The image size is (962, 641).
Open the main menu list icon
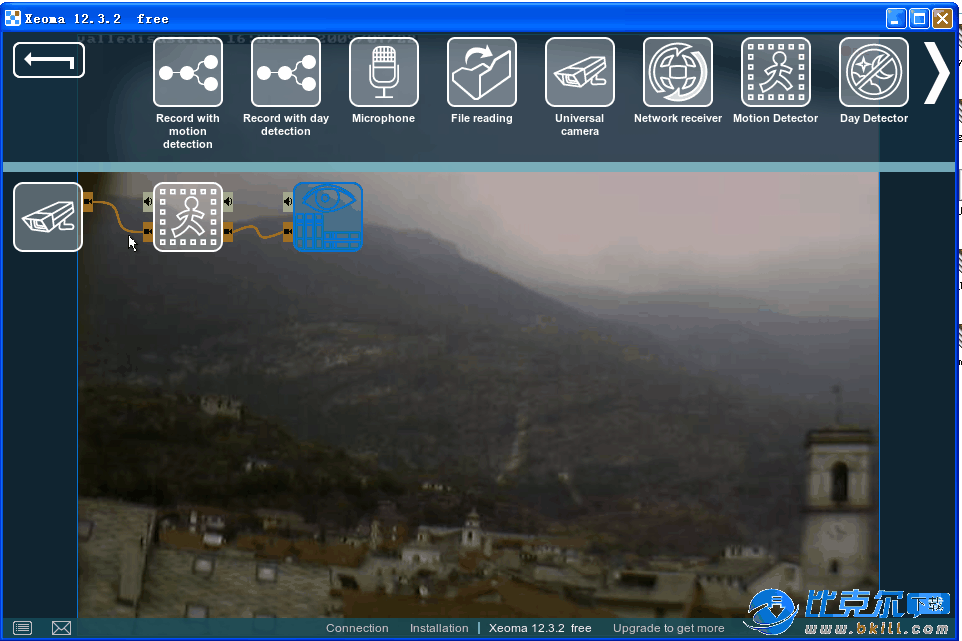(x=22, y=628)
